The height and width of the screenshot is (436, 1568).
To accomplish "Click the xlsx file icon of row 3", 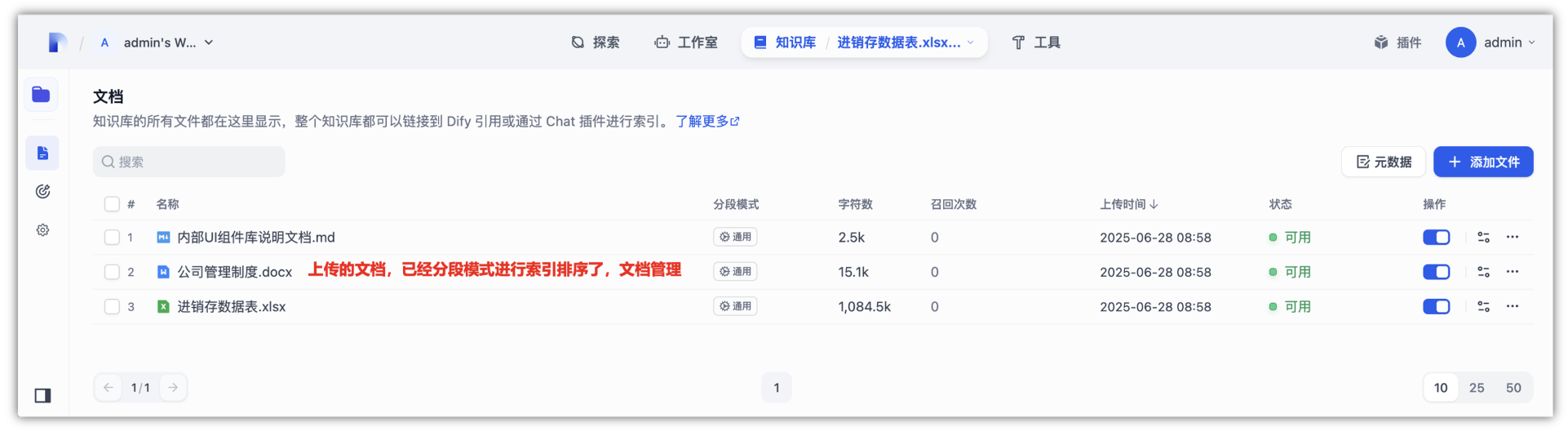I will (x=163, y=307).
